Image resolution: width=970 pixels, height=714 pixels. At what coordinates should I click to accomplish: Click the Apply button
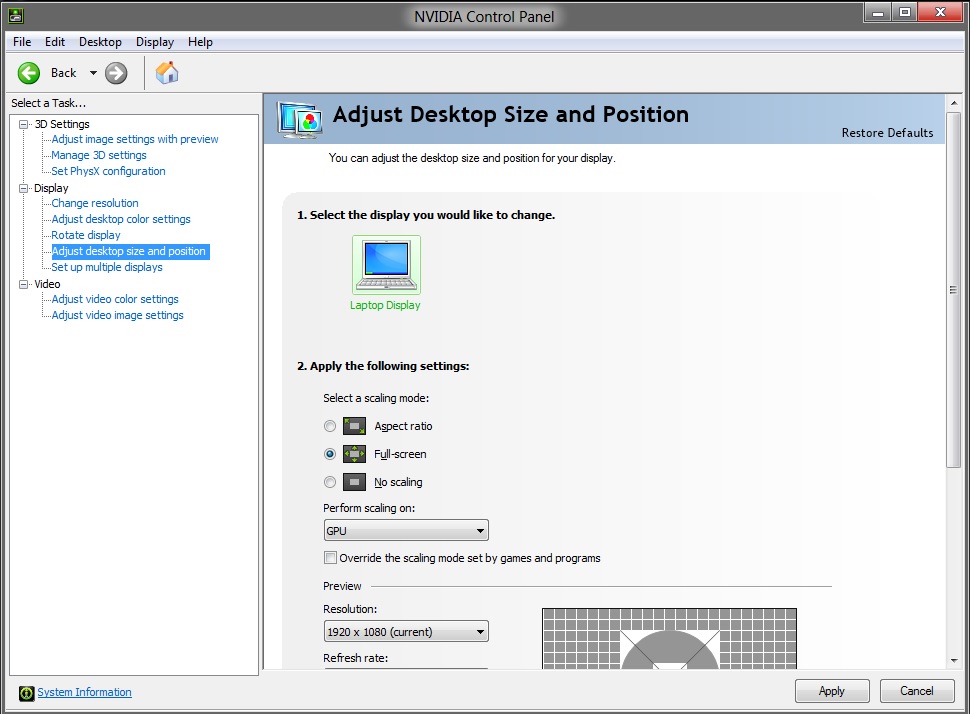831,691
